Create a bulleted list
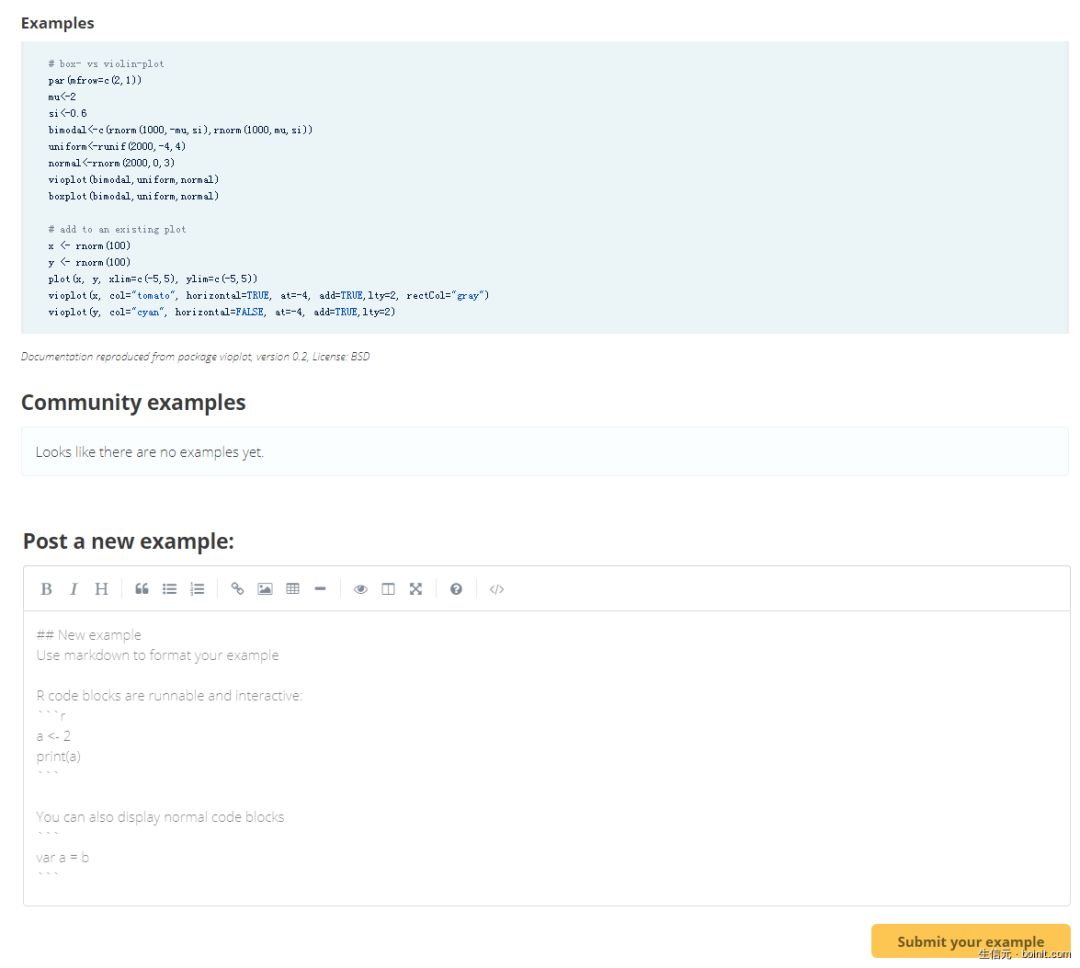The width and height of the screenshot is (1080, 968). point(170,589)
